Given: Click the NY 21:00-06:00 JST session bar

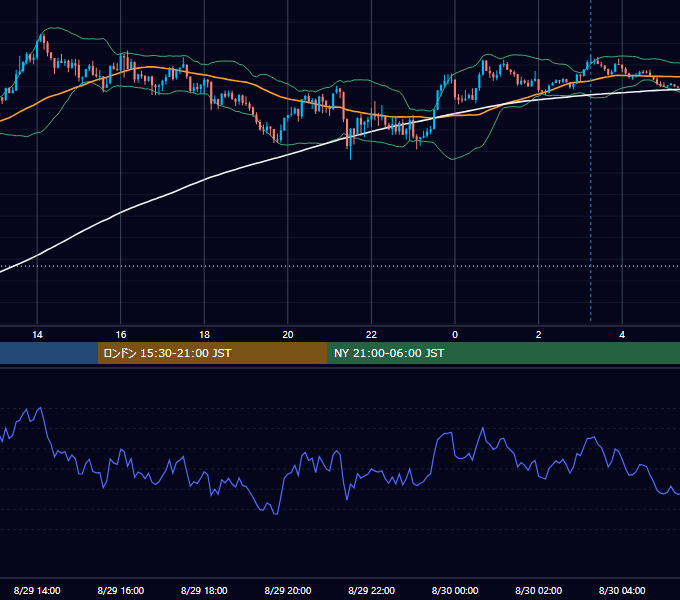Looking at the screenshot, I should tap(503, 353).
